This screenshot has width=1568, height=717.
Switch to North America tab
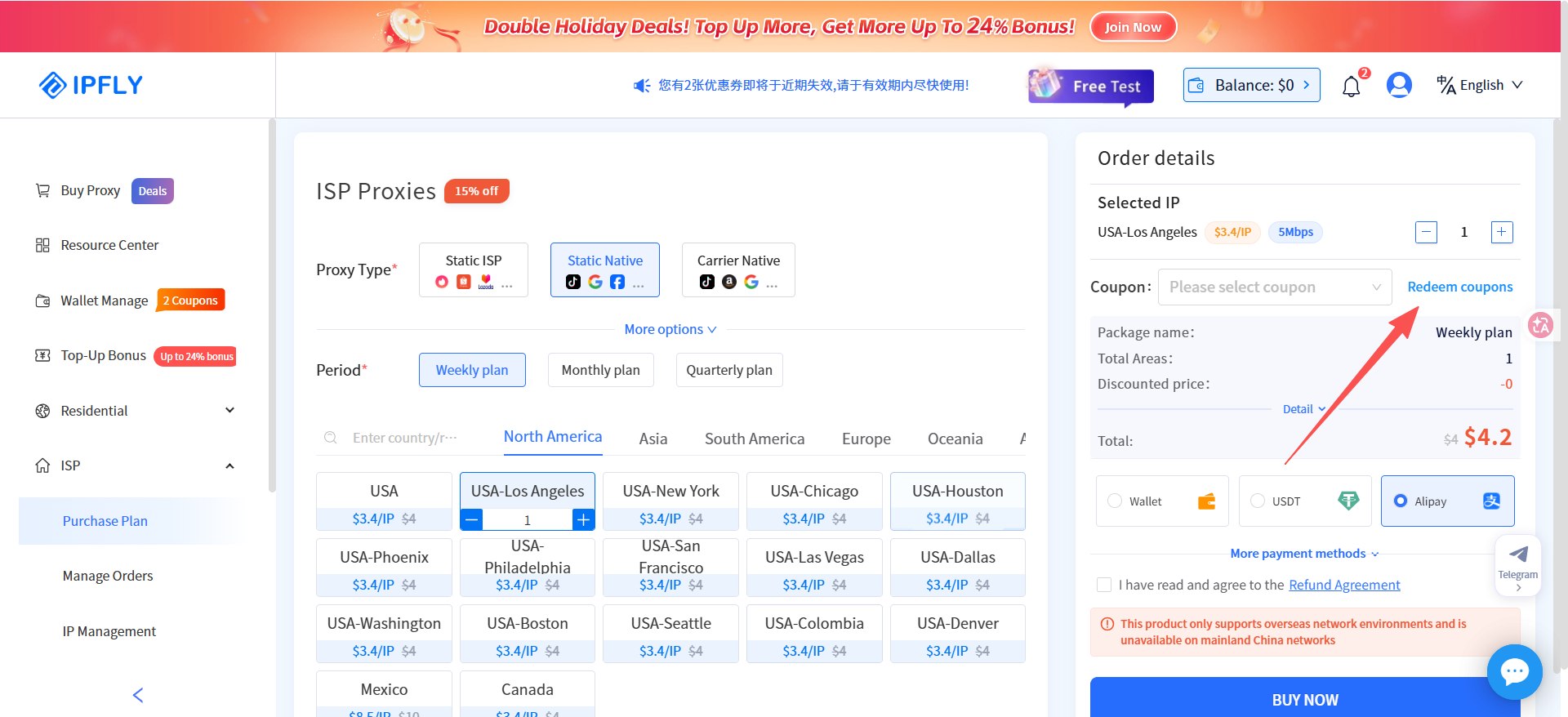point(553,437)
